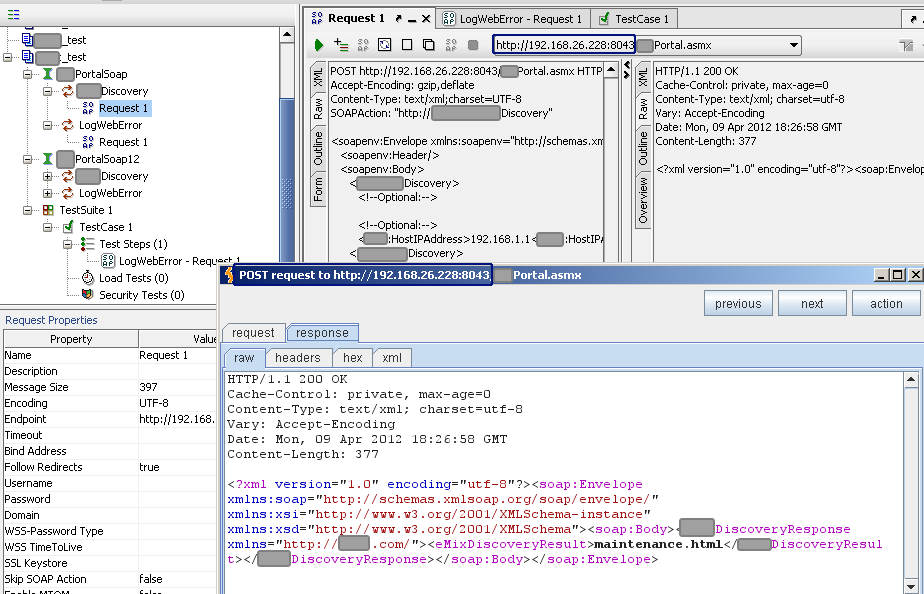This screenshot has height=594, width=924.
Task: Click Burp action button
Action: [x=886, y=303]
